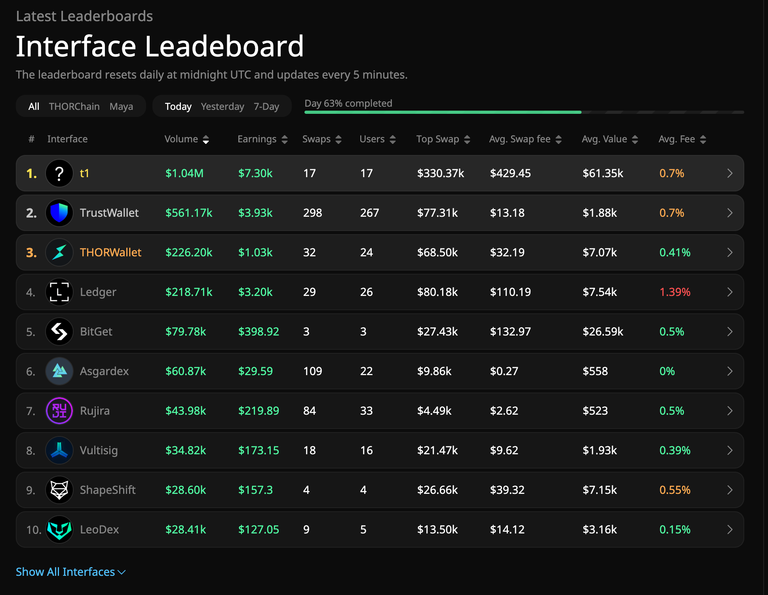Screen dimensions: 768x595
Task: Click Asgardex swaps count 109
Action: pyautogui.click(x=312, y=371)
